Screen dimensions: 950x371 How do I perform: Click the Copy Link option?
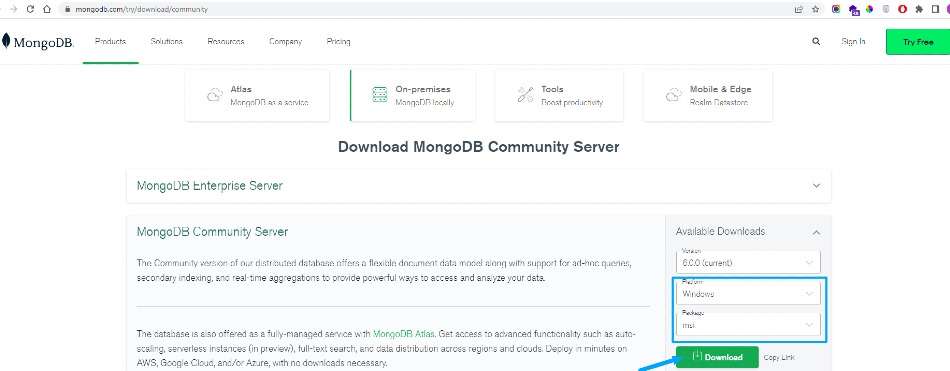coord(779,358)
